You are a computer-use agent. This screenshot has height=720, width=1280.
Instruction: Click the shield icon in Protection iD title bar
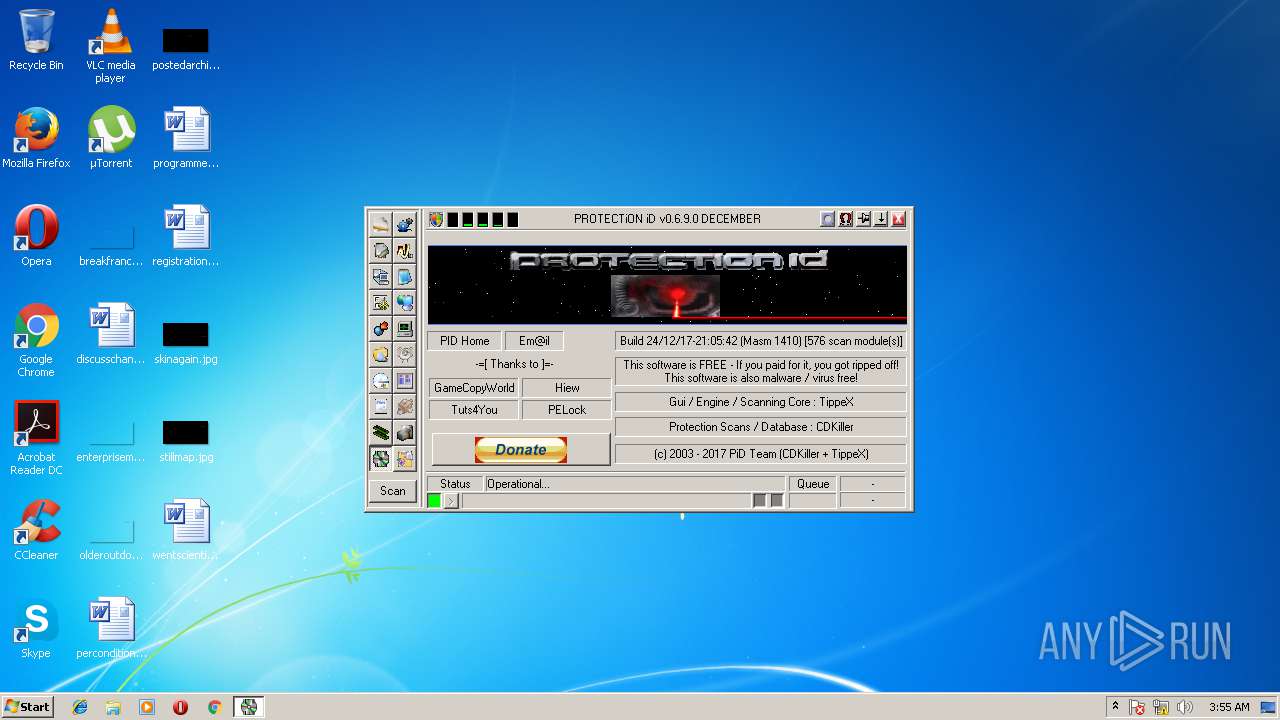(436, 219)
